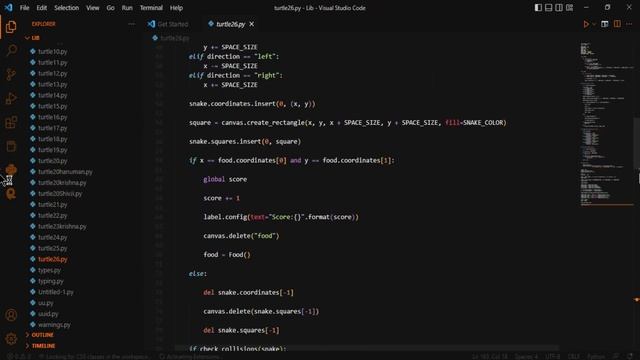The image size is (640, 360).
Task: Open the View menu
Action: [93, 8]
